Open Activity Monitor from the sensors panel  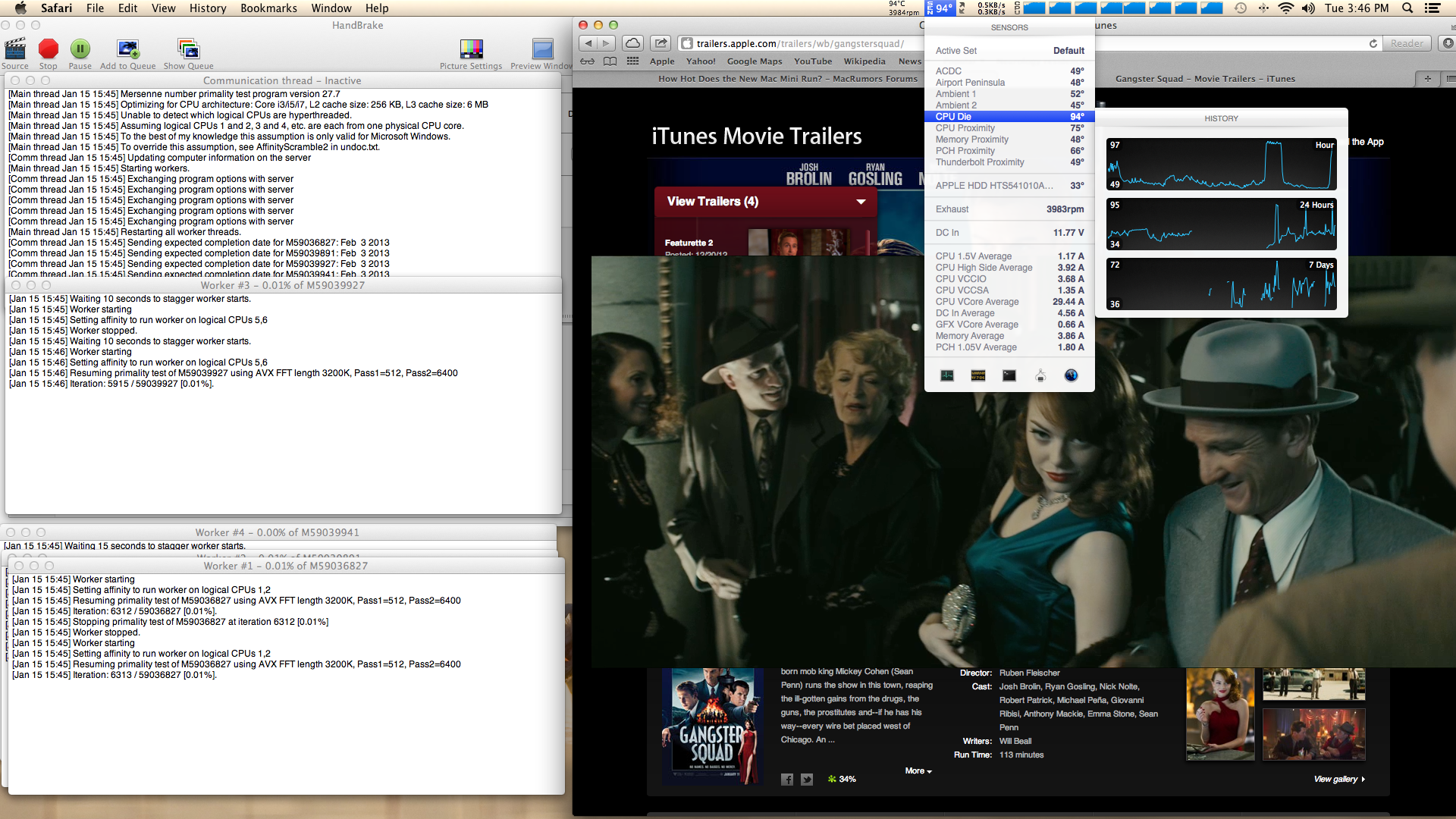pos(947,375)
